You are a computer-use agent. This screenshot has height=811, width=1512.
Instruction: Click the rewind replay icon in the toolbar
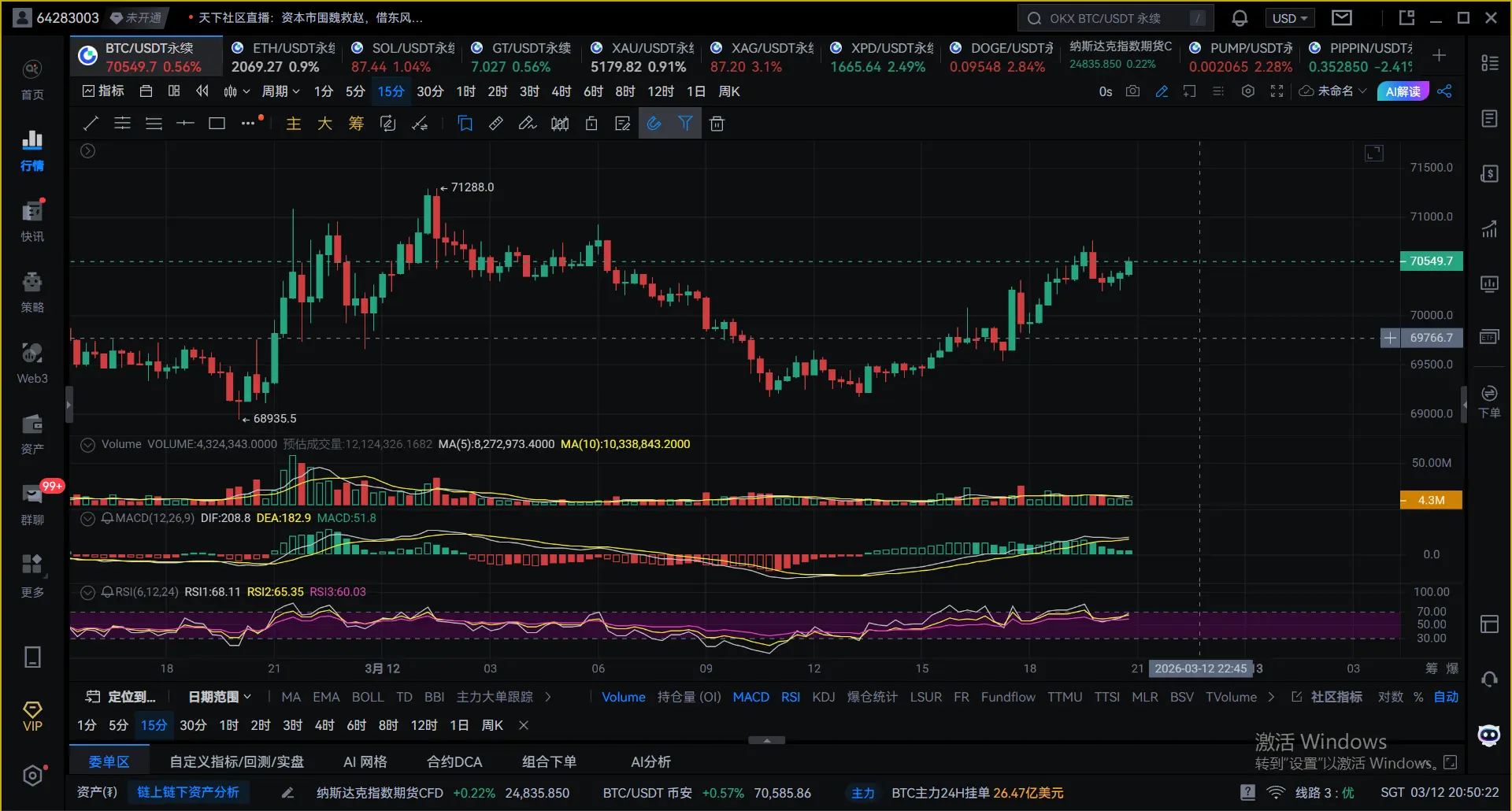click(202, 91)
